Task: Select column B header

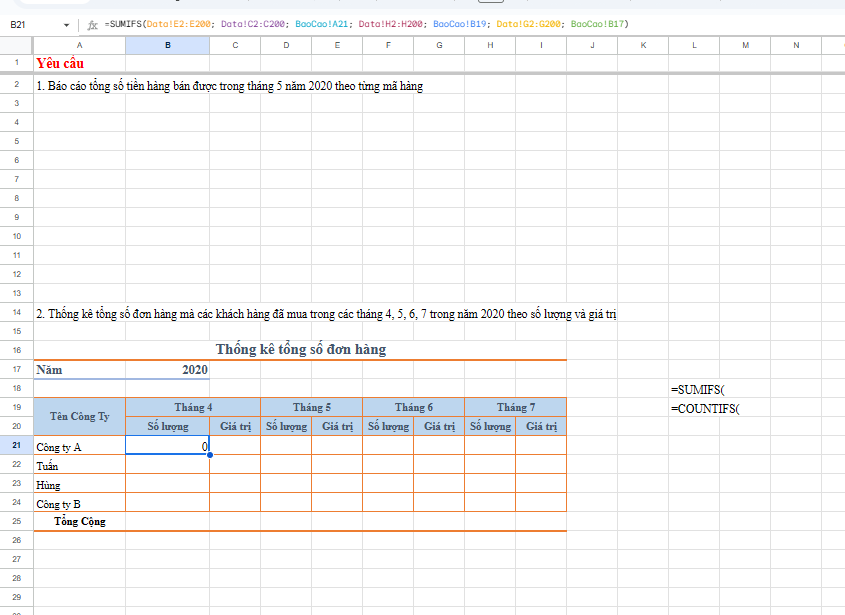Action: click(x=168, y=45)
